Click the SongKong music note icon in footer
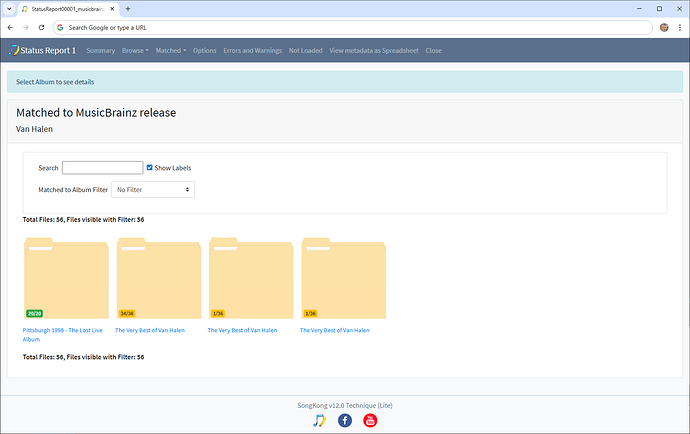Viewport: 690px width, 434px height. (x=319, y=420)
